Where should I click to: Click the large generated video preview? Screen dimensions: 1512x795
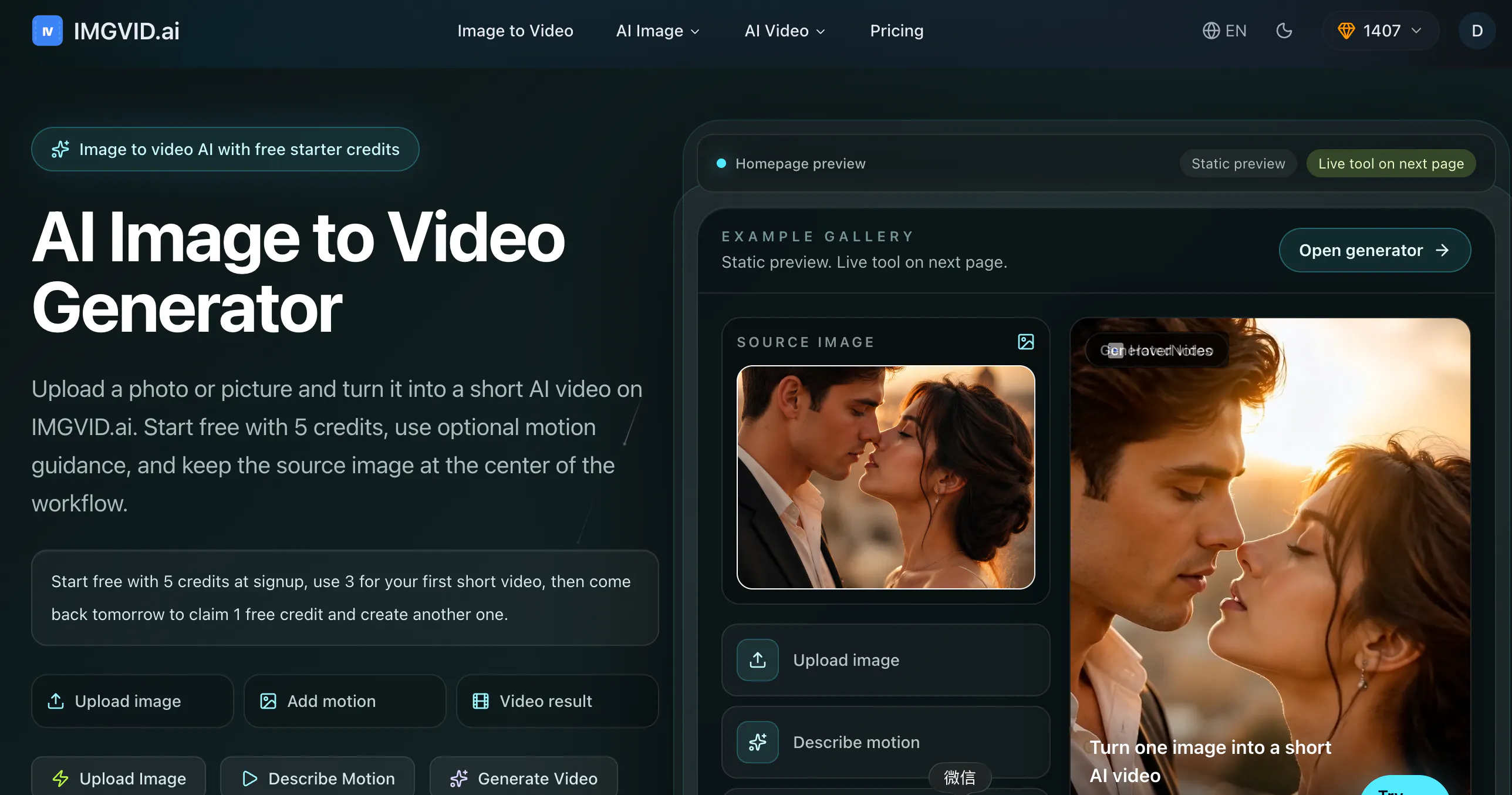click(x=1270, y=557)
